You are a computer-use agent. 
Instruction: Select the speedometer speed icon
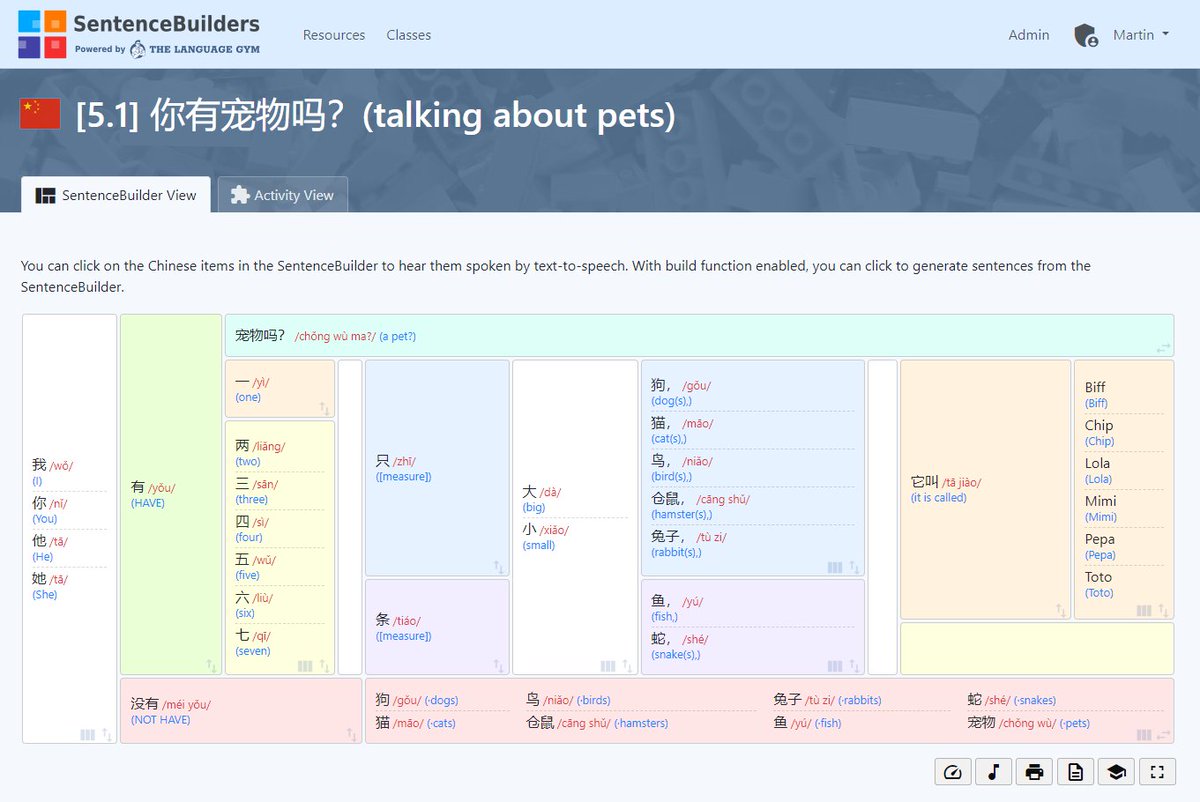(x=952, y=771)
